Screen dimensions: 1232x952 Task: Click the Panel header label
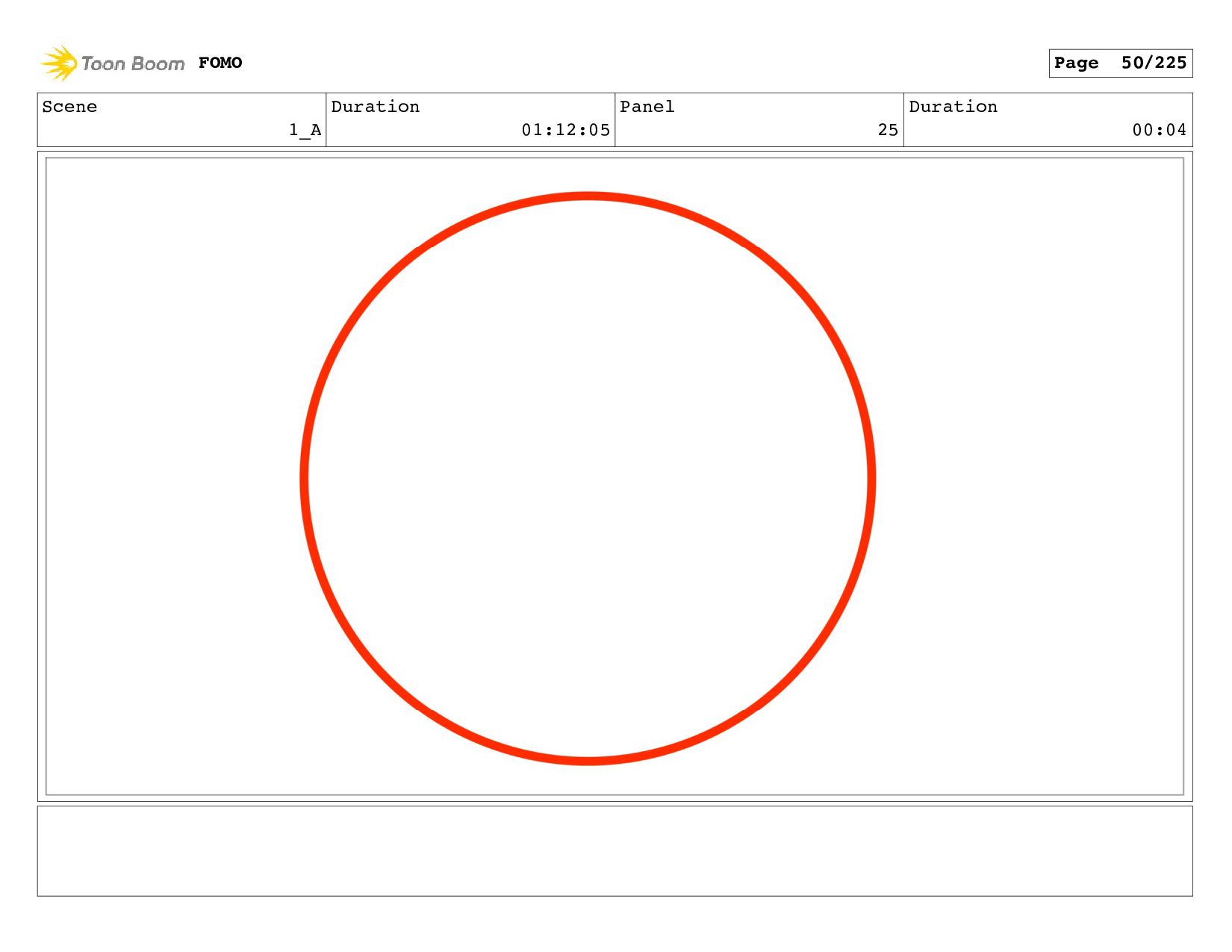[647, 107]
